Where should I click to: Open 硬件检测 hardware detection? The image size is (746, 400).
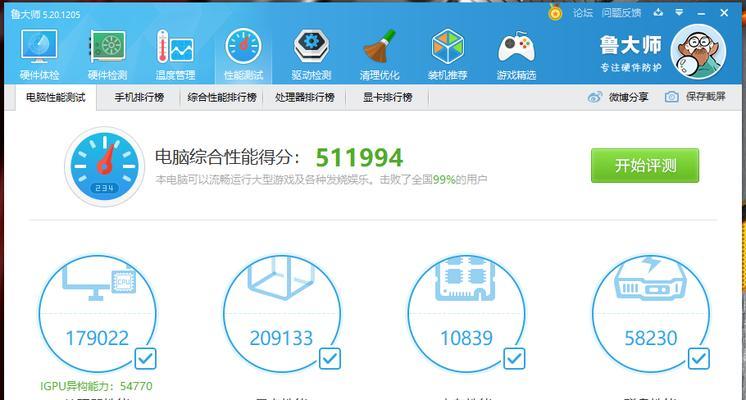(108, 54)
